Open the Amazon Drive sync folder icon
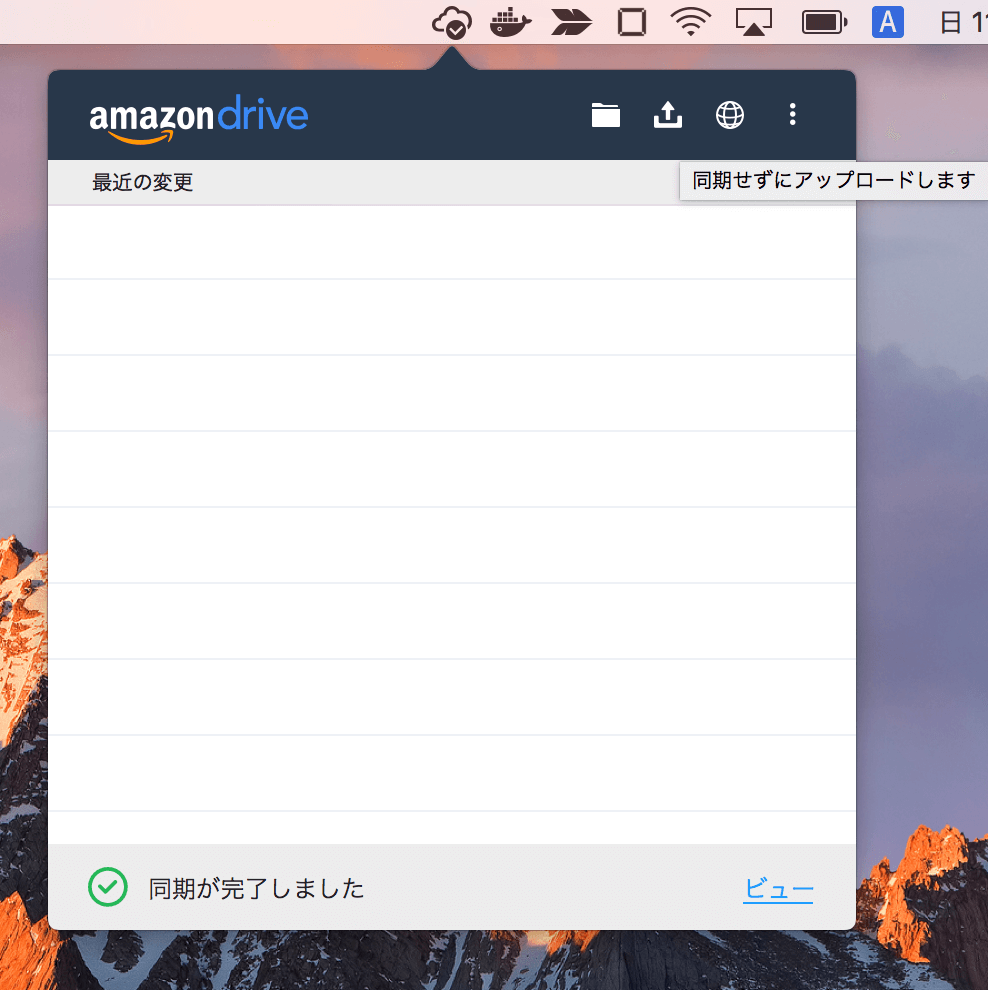The height and width of the screenshot is (990, 988). tap(605, 115)
